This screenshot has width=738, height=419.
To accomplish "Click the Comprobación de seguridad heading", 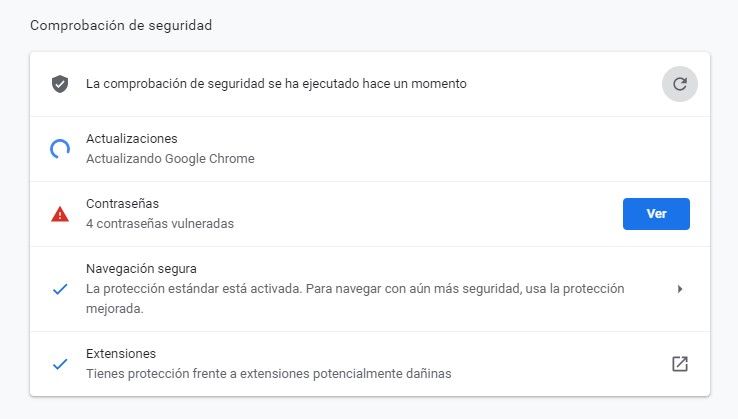I will 121,25.
